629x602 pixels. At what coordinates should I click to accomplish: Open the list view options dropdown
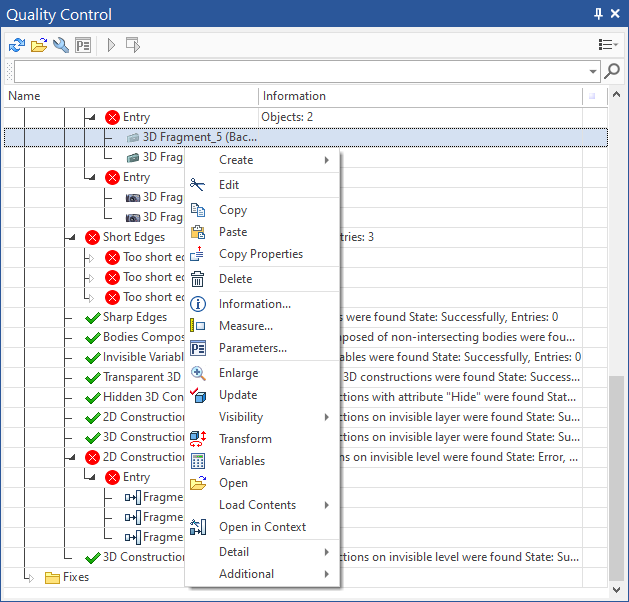pos(608,45)
